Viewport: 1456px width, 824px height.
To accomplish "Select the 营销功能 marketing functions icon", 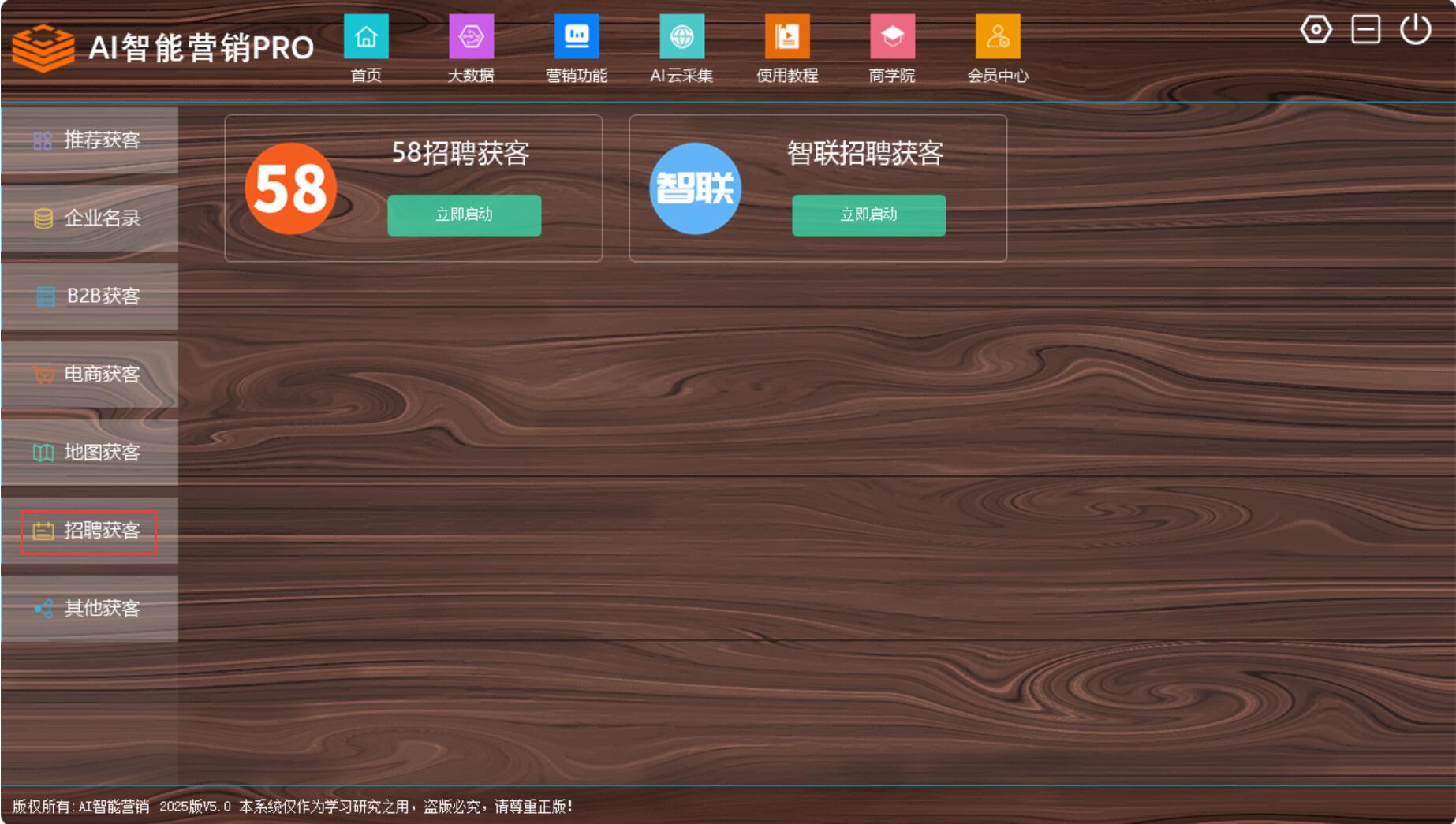I will tap(577, 37).
